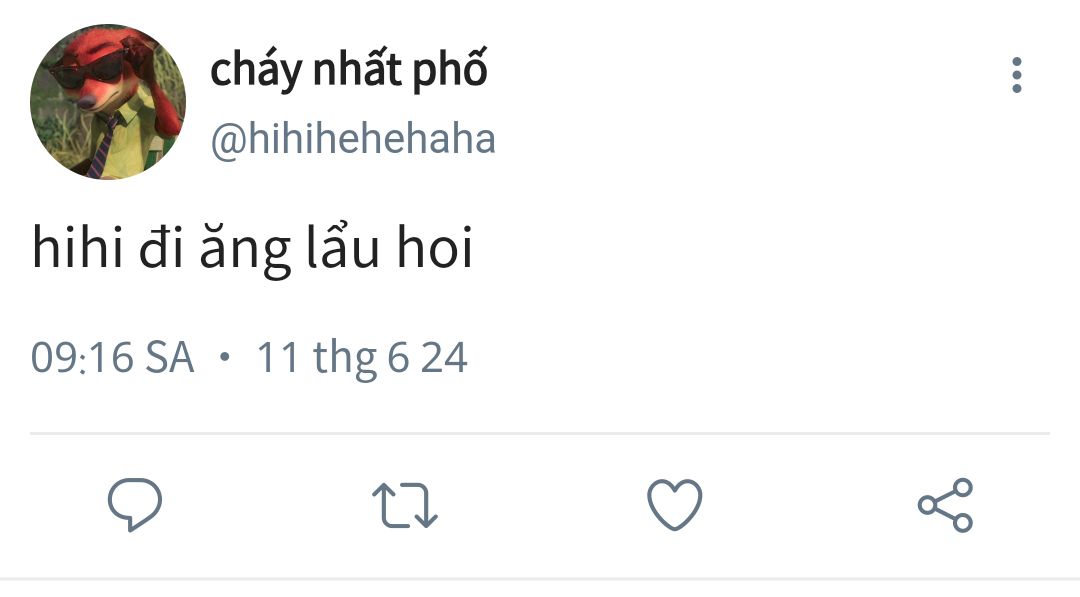Tap the word hoi ending the tweet
The image size is (1080, 597).
[x=435, y=247]
